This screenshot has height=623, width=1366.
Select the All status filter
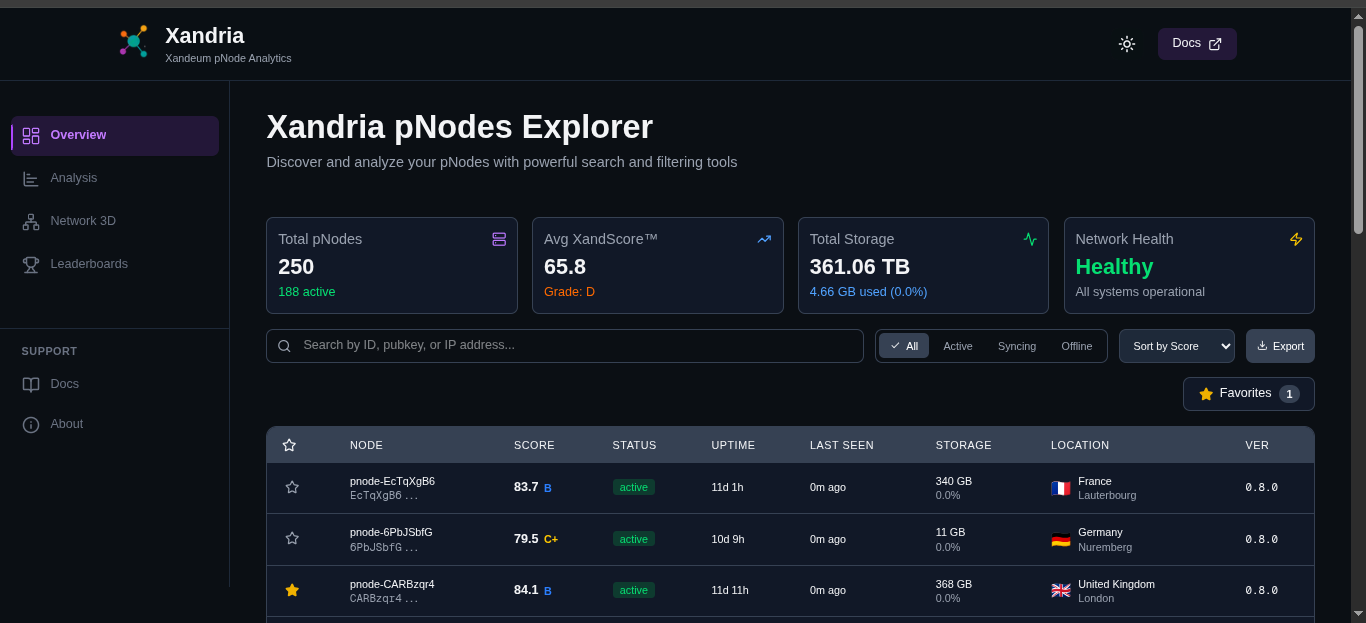point(904,346)
